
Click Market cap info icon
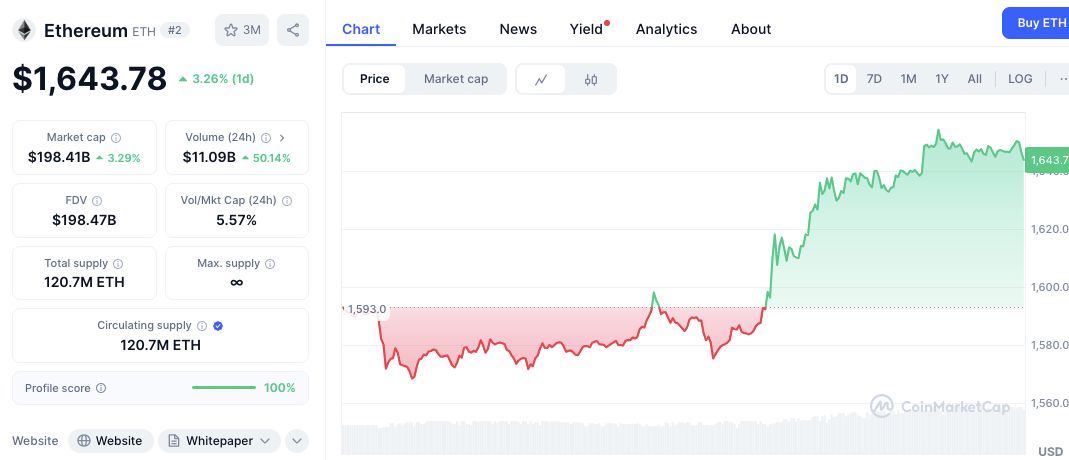click(116, 138)
